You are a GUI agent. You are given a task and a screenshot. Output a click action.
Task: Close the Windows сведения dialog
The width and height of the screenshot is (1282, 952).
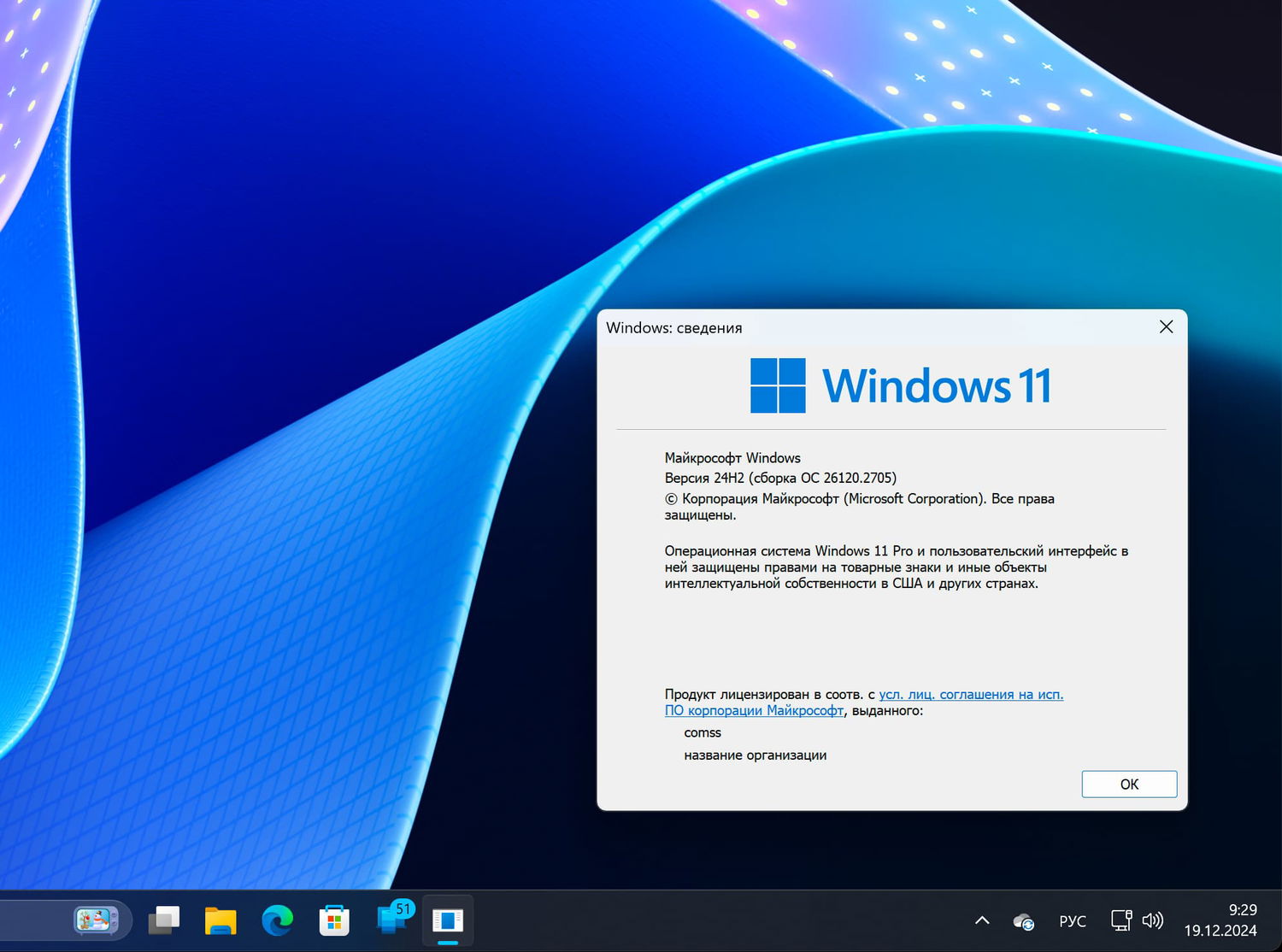(x=1166, y=326)
